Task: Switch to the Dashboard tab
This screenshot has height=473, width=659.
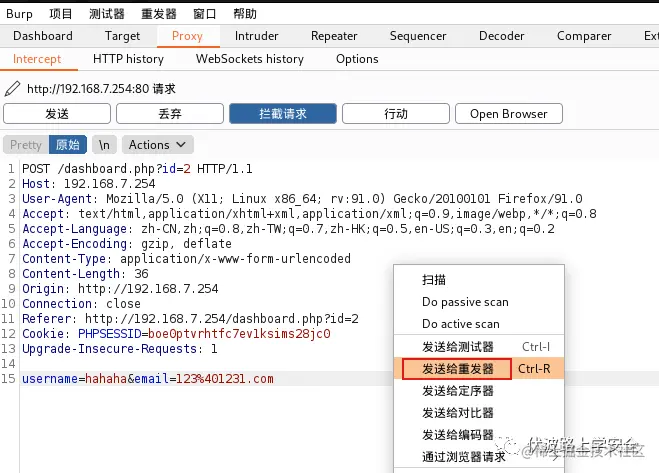Action: tap(43, 36)
